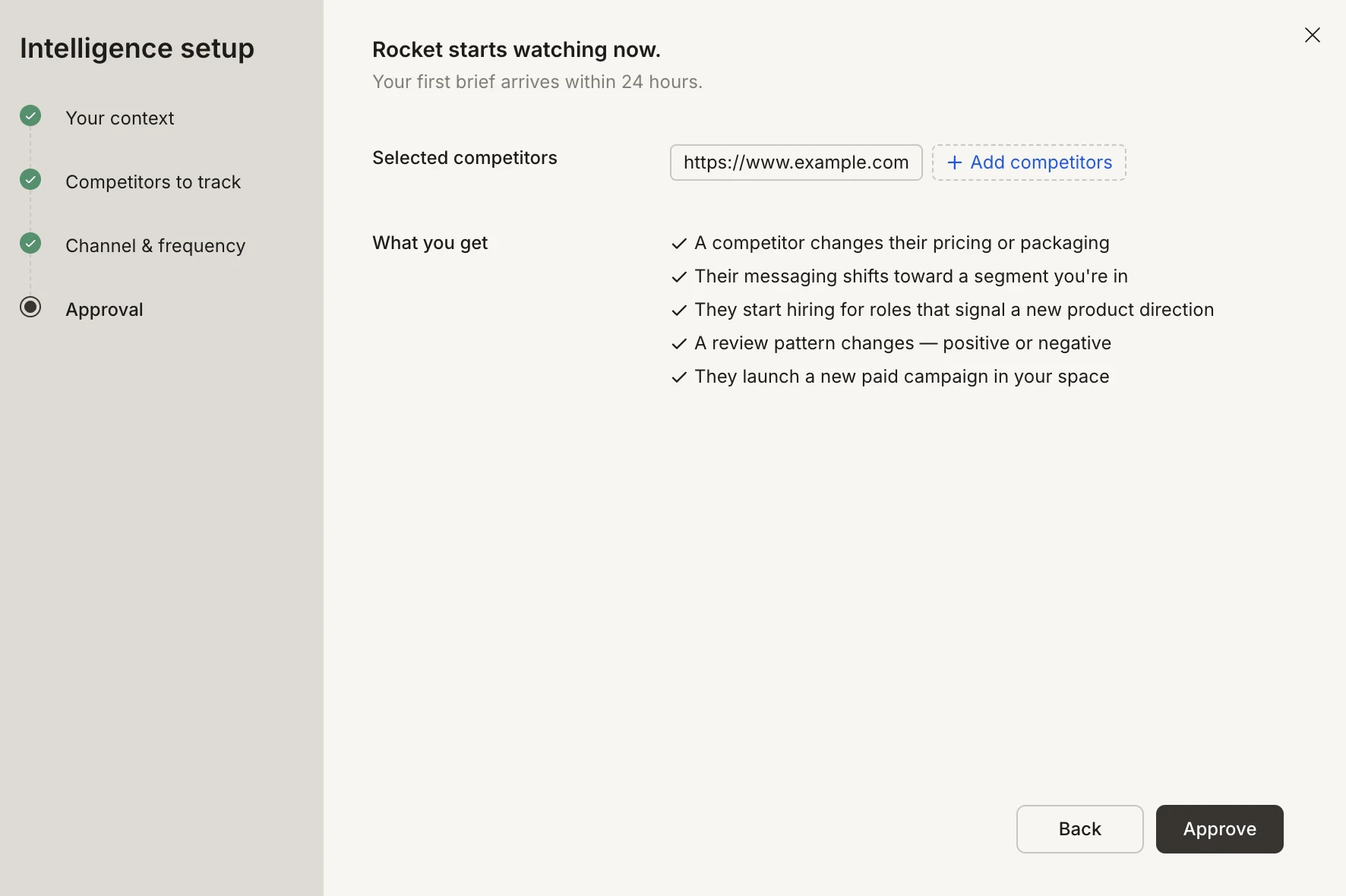
Task: Click the https://www.example.com competitor chip
Action: pyautogui.click(x=796, y=162)
